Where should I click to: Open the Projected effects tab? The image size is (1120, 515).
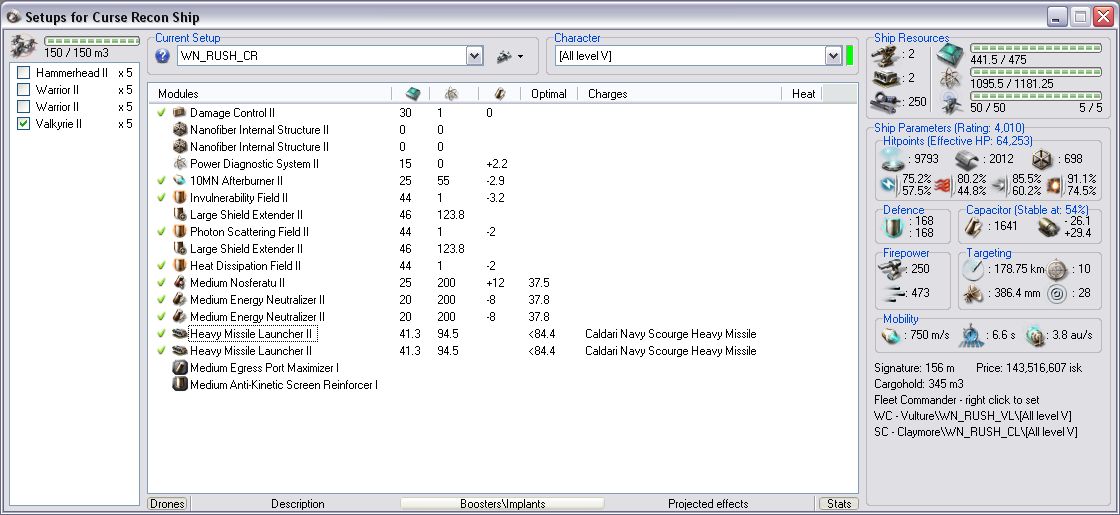point(708,504)
